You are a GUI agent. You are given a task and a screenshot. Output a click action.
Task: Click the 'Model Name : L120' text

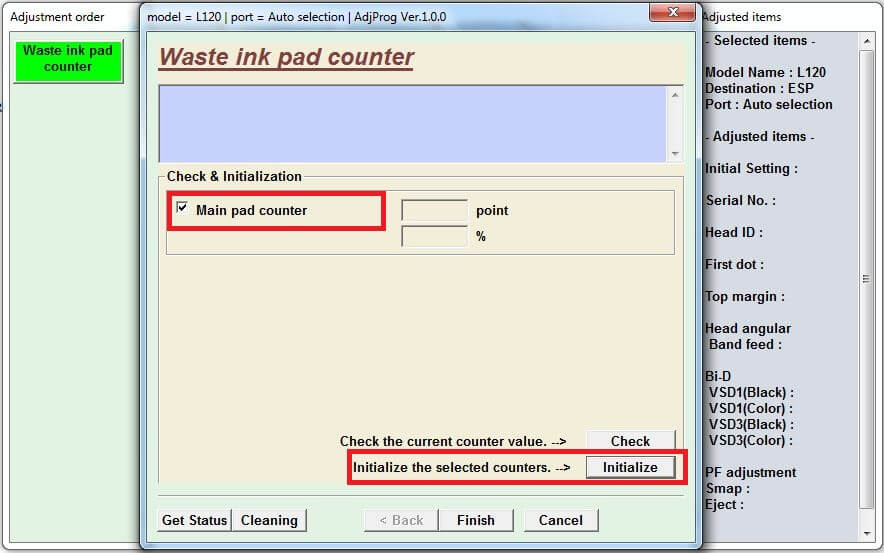[765, 72]
